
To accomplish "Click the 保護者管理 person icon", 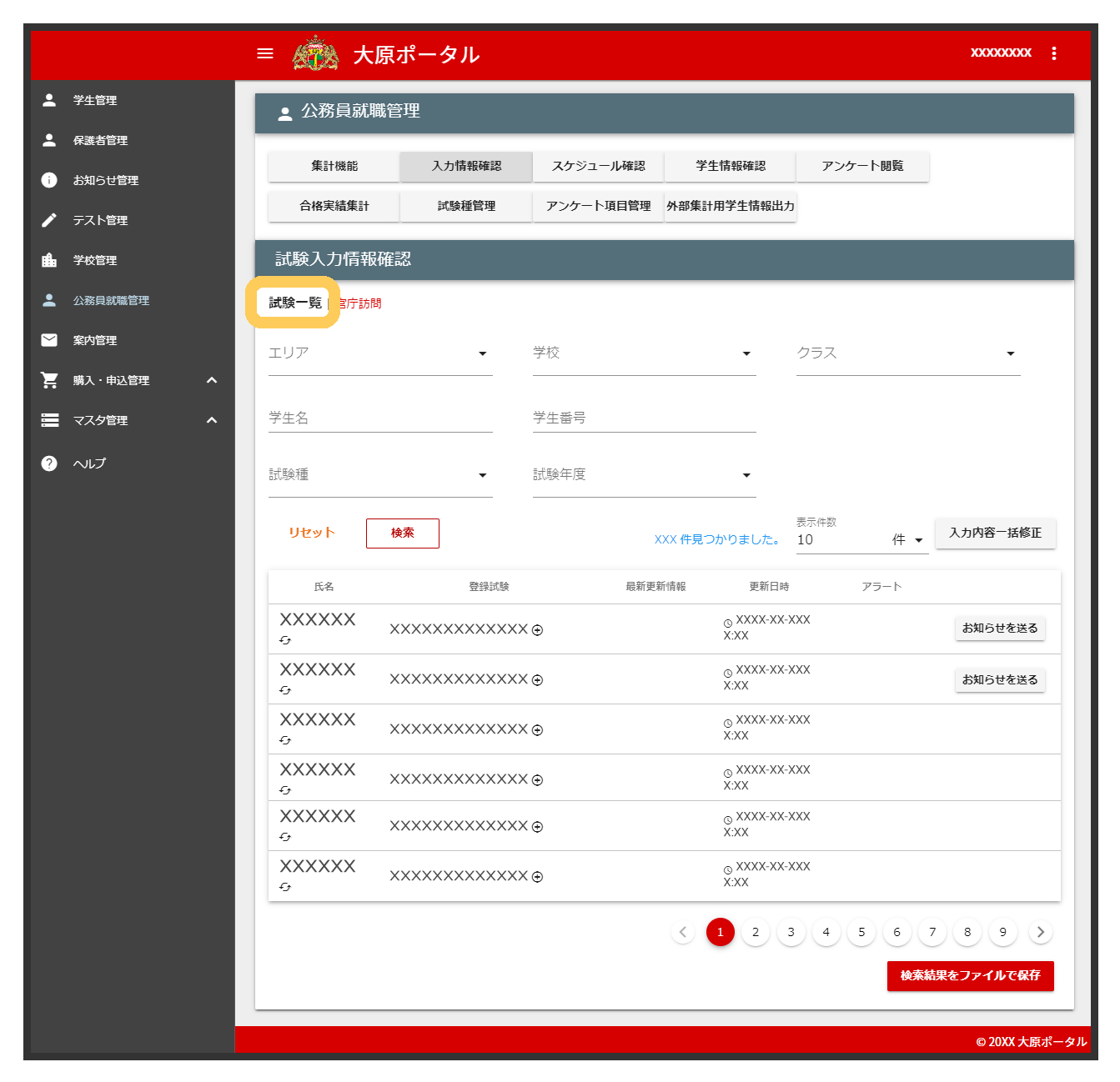I will [49, 140].
